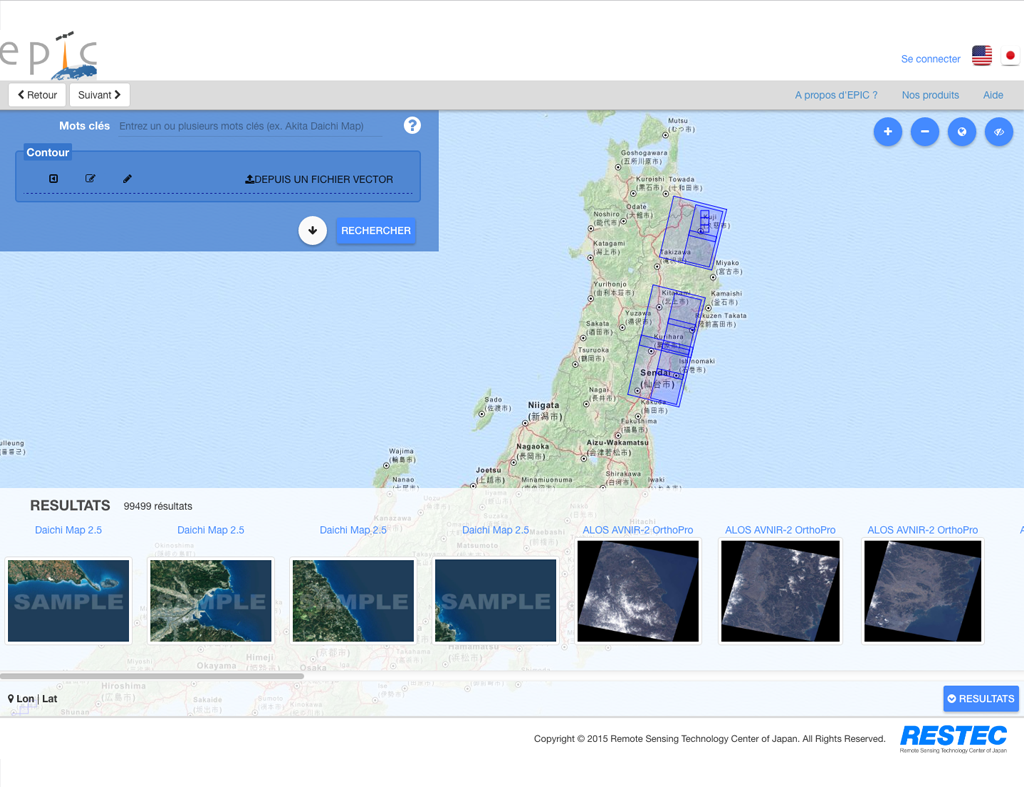Select the third ALOS AVNIR-2 thumbnail
This screenshot has height=787, width=1024.
(923, 591)
